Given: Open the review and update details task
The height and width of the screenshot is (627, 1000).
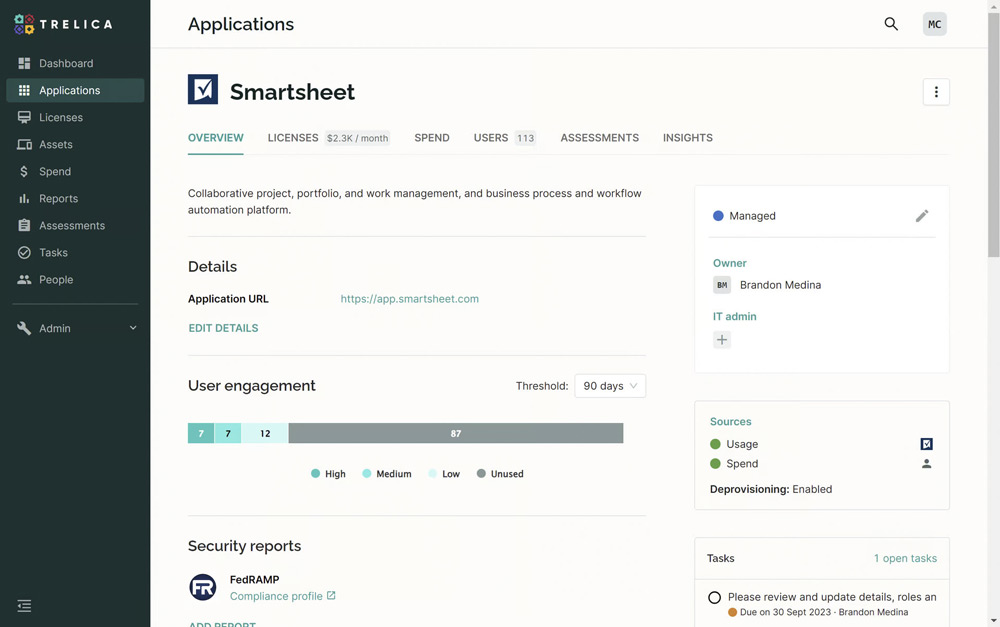Looking at the screenshot, I should [832, 597].
